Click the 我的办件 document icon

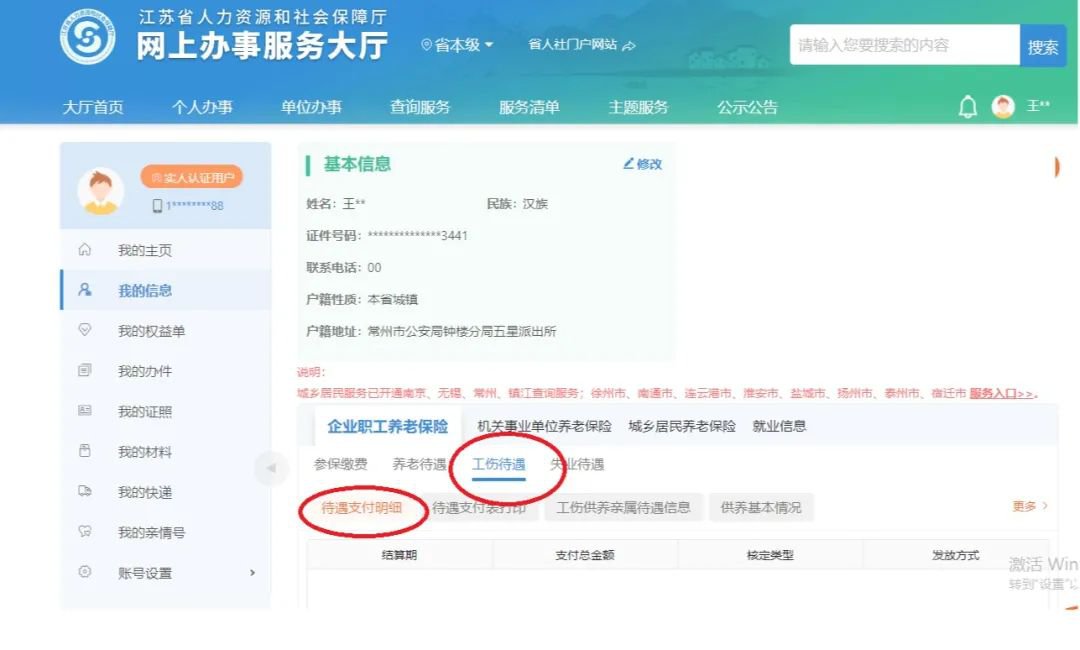click(85, 371)
